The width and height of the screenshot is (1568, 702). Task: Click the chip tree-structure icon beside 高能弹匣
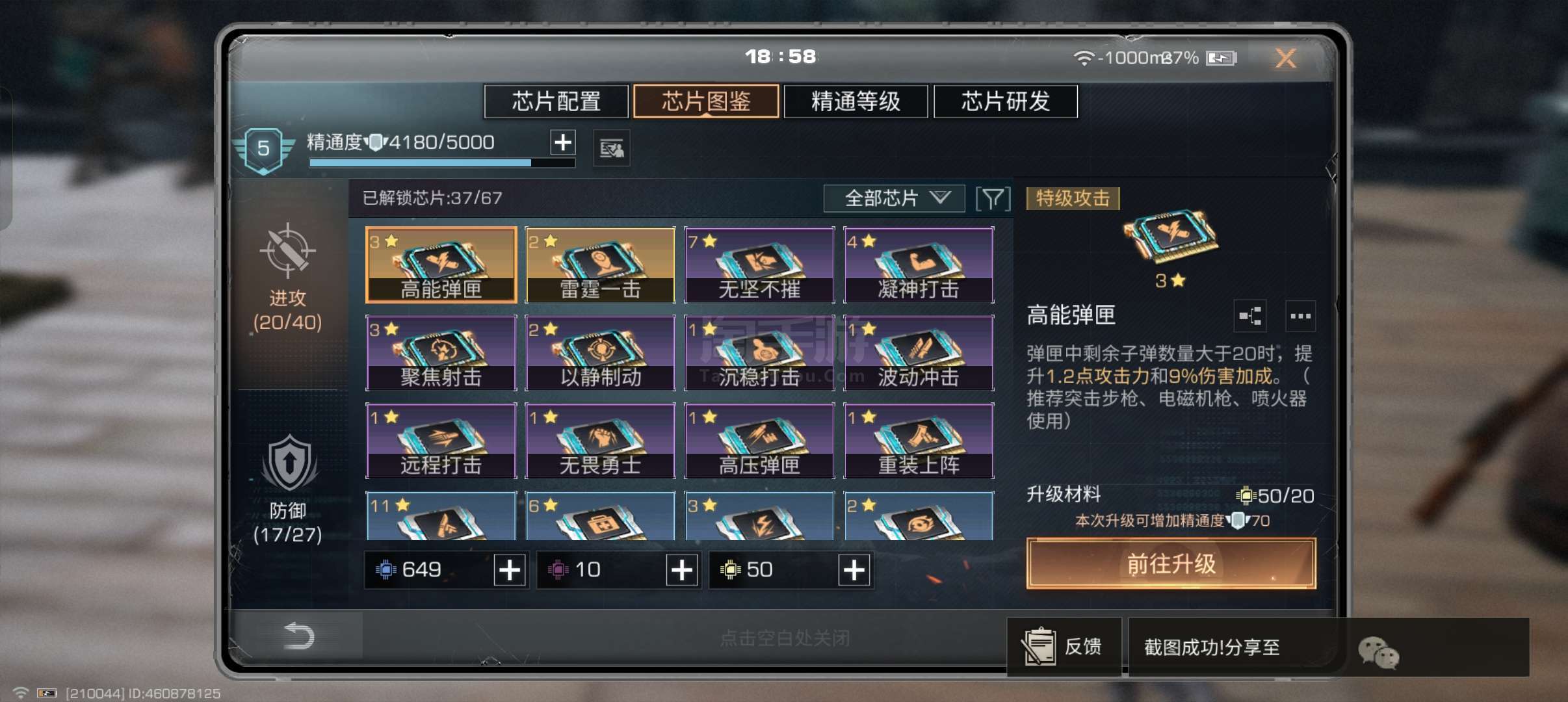(1249, 316)
